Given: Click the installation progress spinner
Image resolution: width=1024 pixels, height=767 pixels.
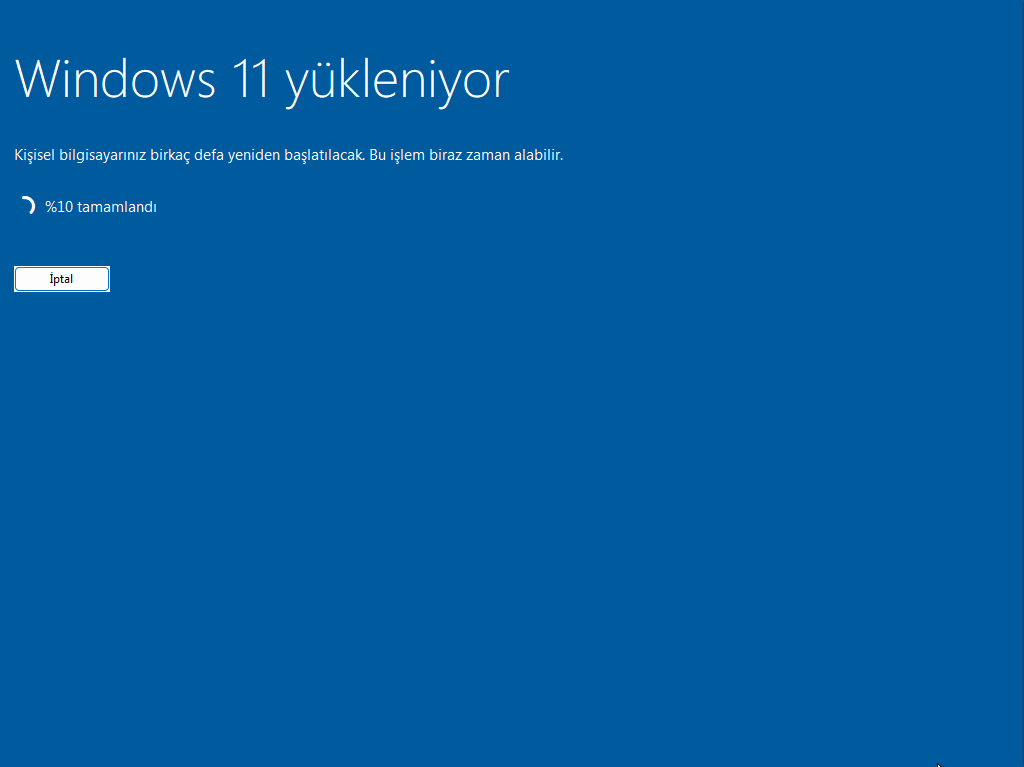Looking at the screenshot, I should coord(27,206).
